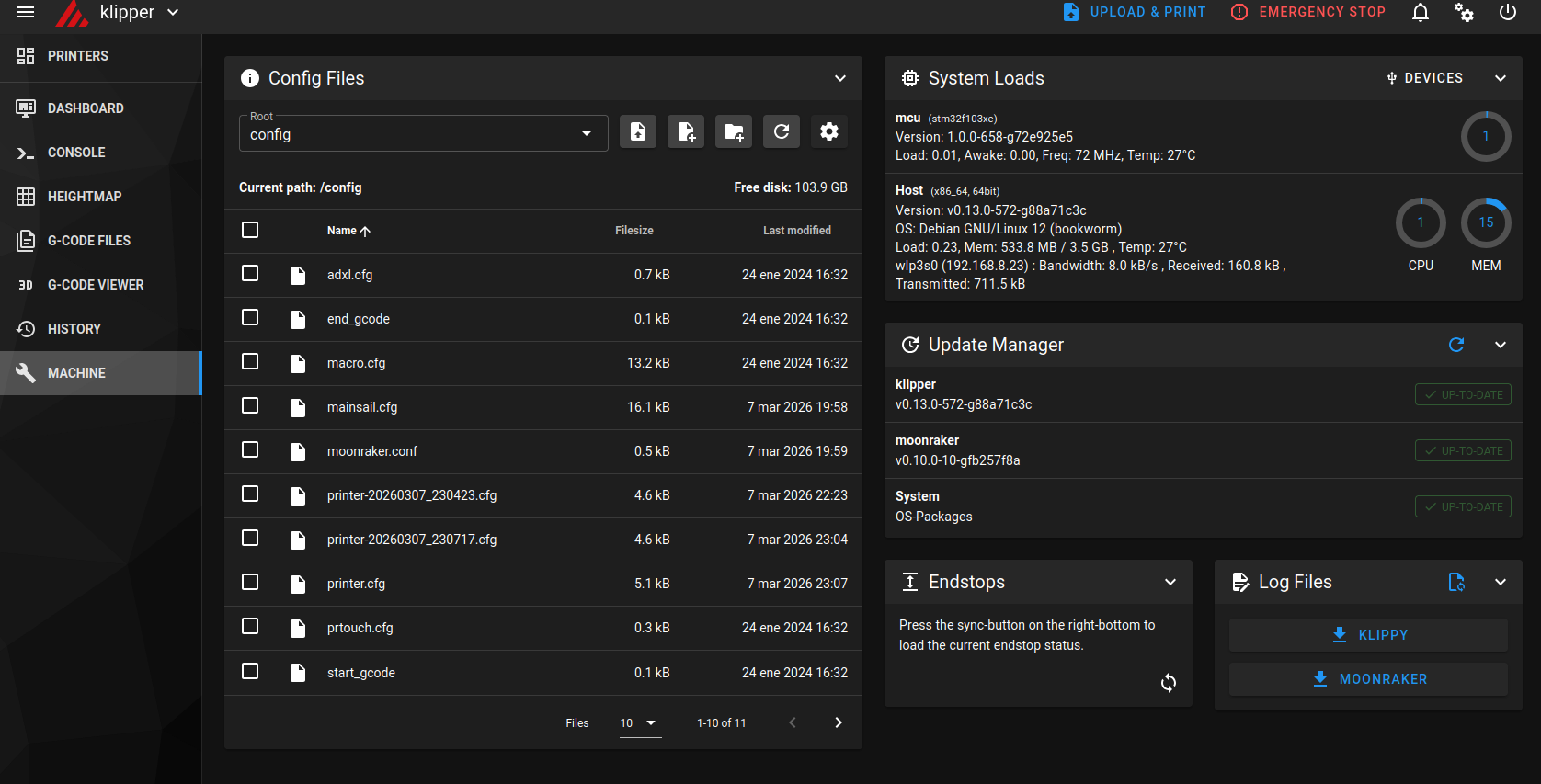Click the upload file icon in Config Files
The image size is (1541, 784).
637,132
